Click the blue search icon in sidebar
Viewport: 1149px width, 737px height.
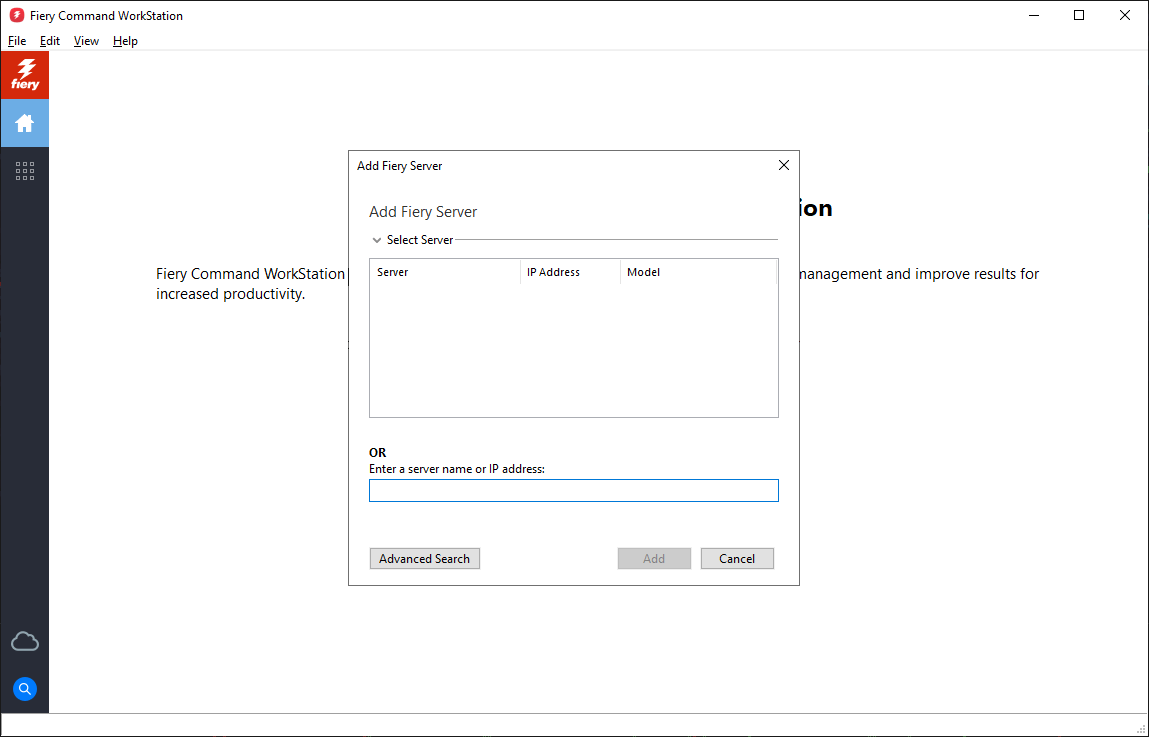25,689
